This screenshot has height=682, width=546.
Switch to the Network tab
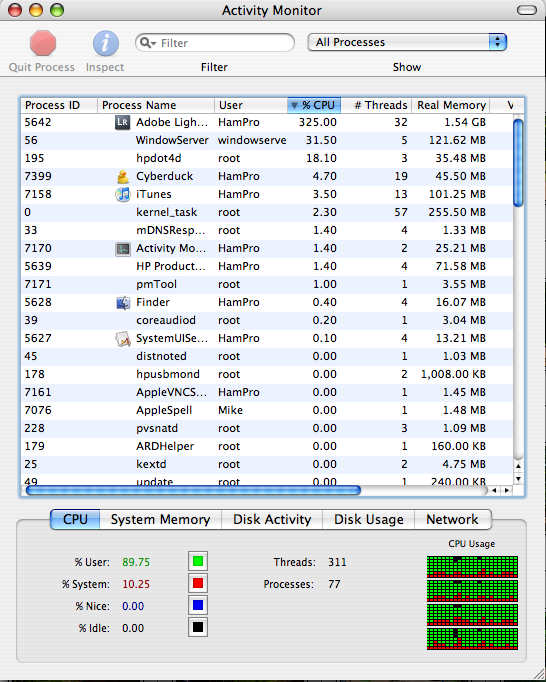point(452,519)
